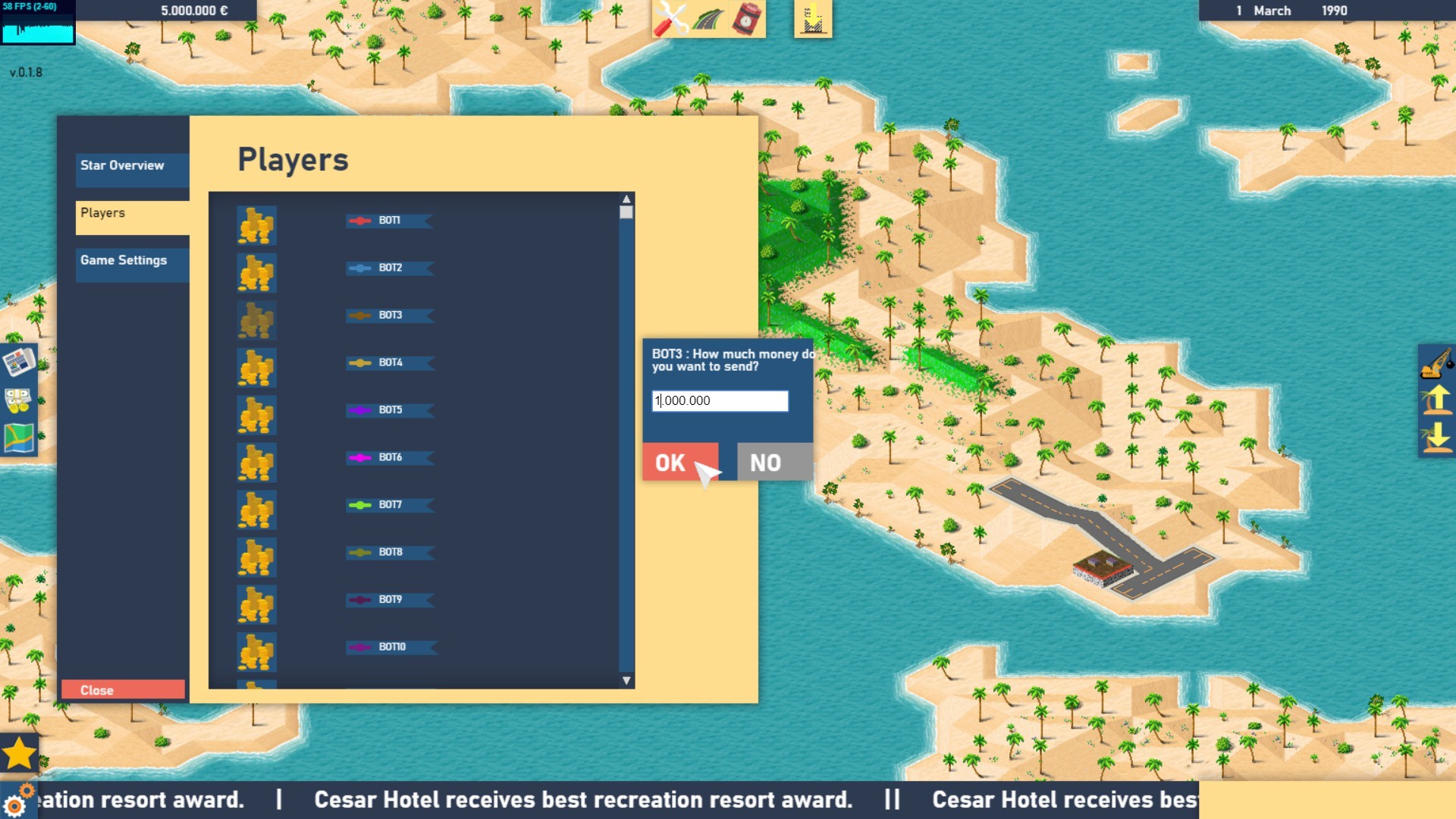Close the Players panel

coord(123,689)
